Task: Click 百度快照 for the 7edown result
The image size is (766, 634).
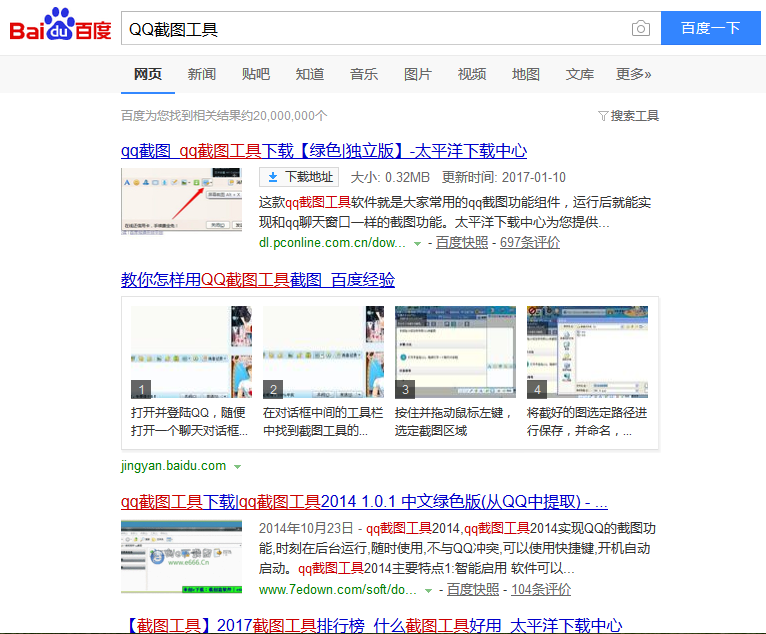Action: (473, 590)
